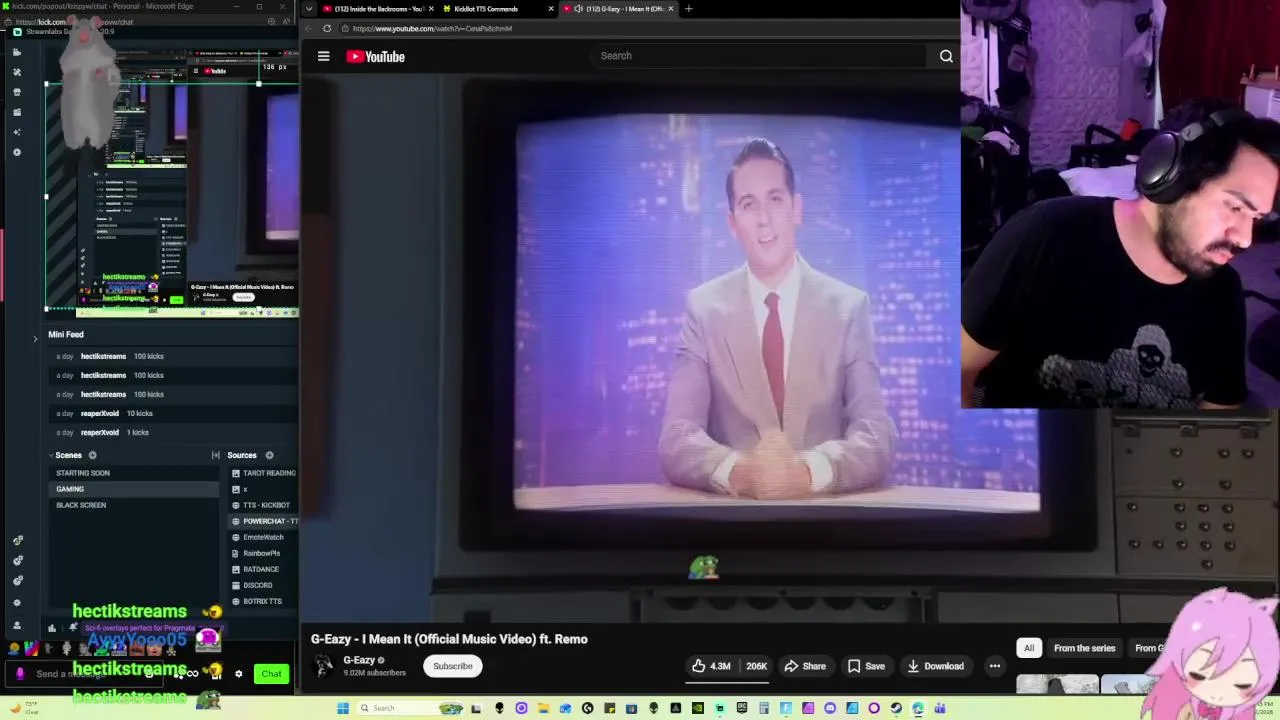Subscribe to the G-Eazy channel
The width and height of the screenshot is (1280, 720).
[x=452, y=666]
